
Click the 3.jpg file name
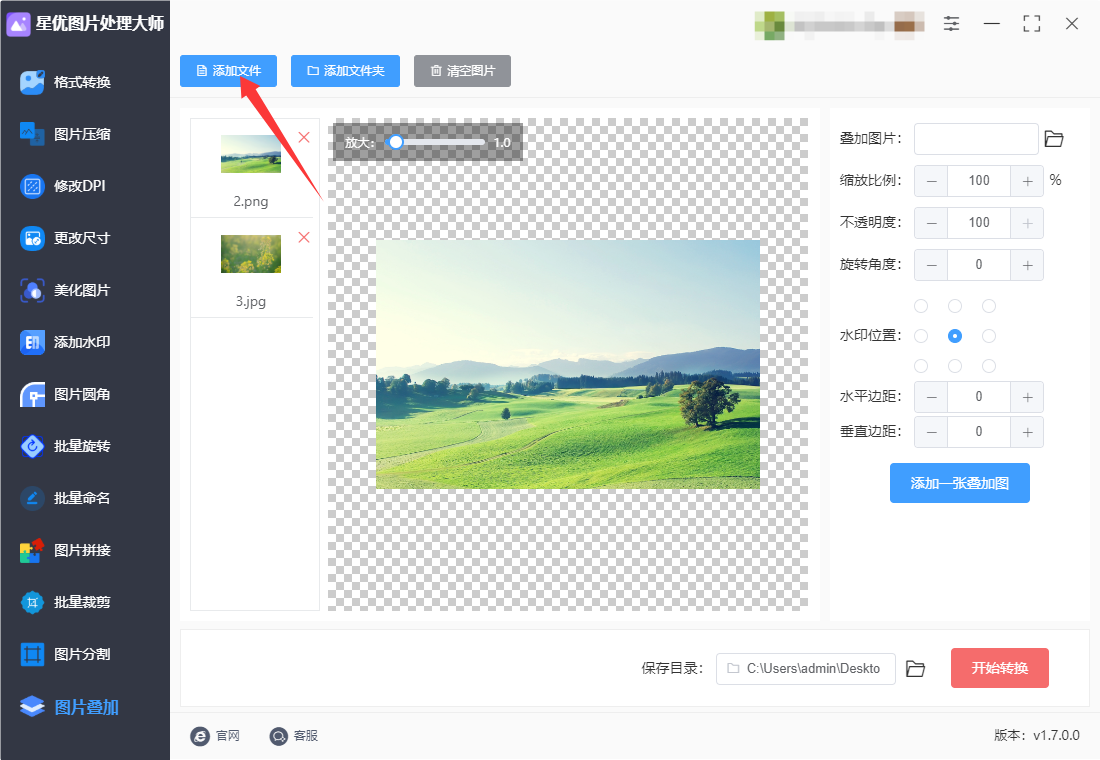pos(250,302)
